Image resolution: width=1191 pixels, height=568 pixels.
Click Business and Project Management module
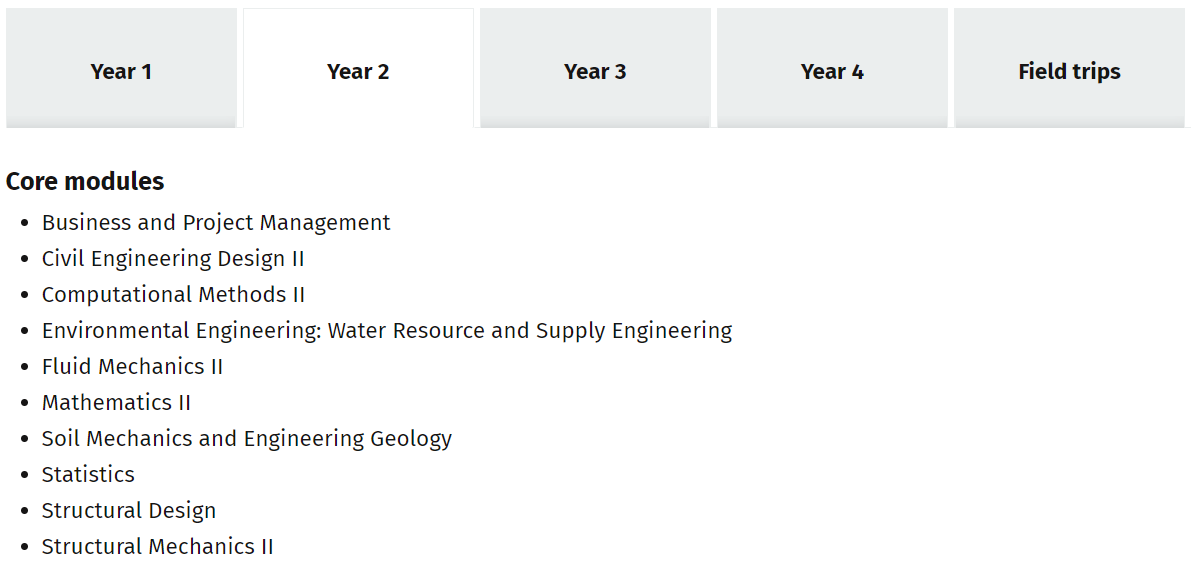tap(216, 223)
